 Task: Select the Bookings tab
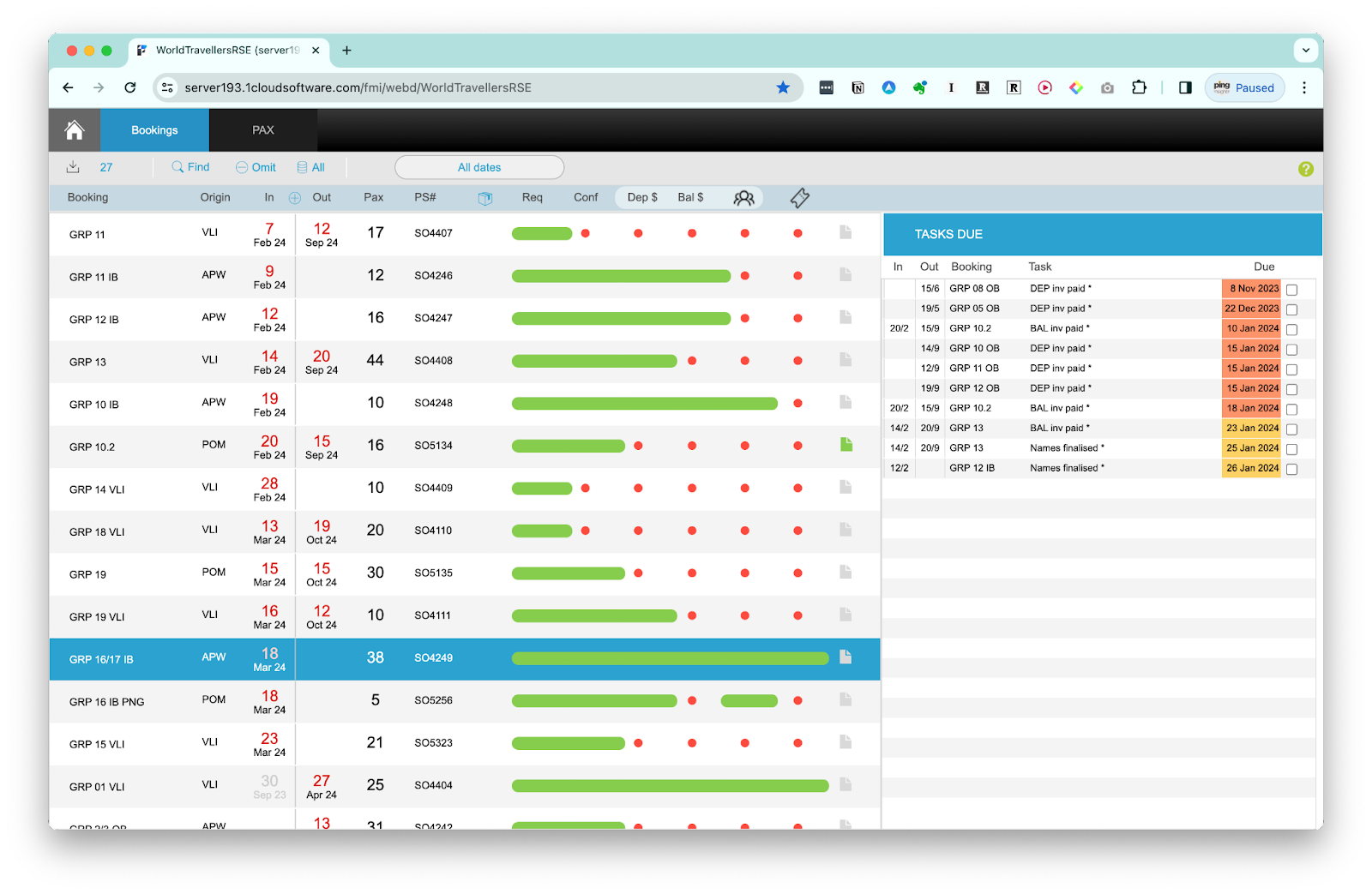[x=154, y=130]
